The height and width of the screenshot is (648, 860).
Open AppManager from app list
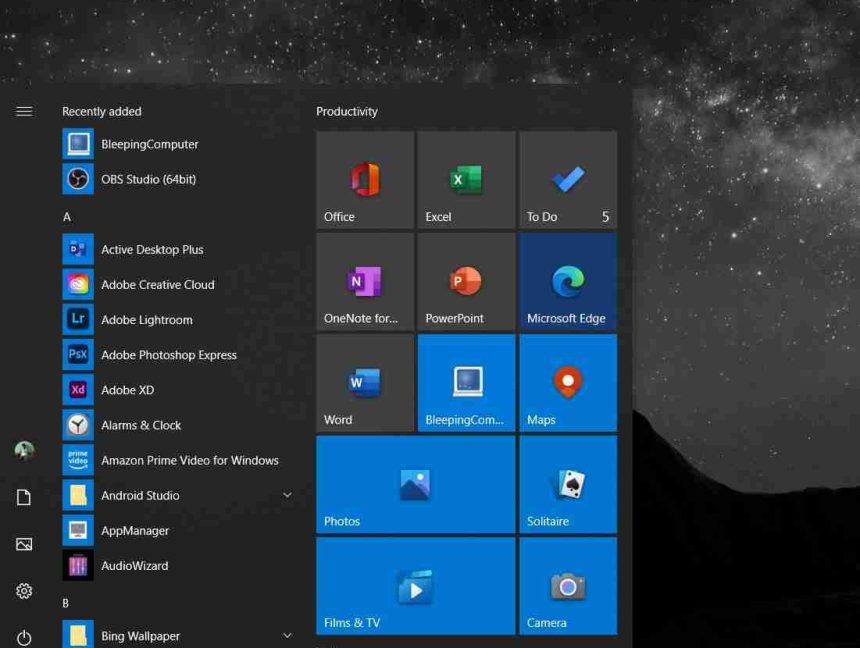178,530
